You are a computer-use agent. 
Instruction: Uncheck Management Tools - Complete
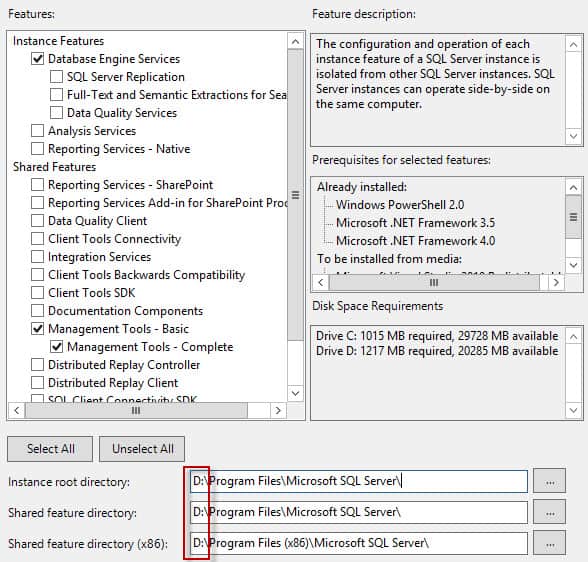pyautogui.click(x=56, y=347)
